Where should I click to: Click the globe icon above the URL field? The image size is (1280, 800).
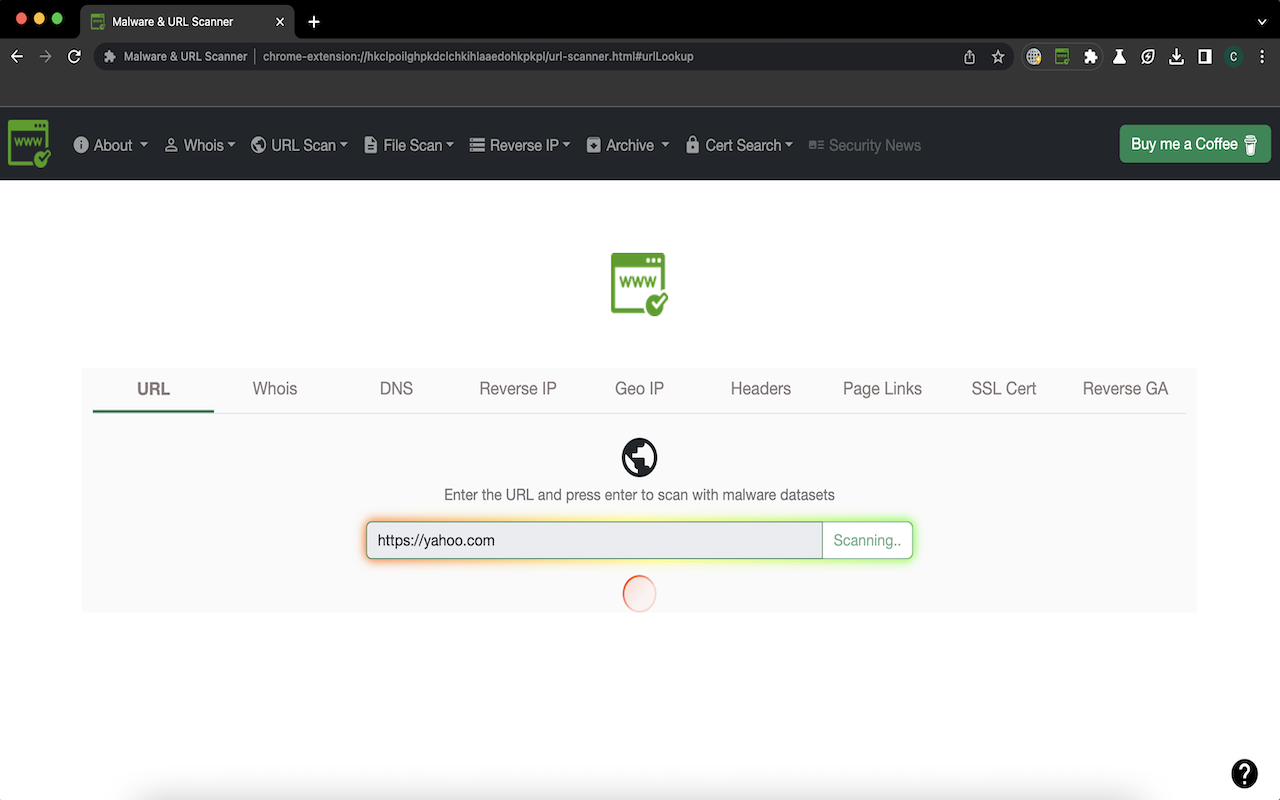point(639,457)
